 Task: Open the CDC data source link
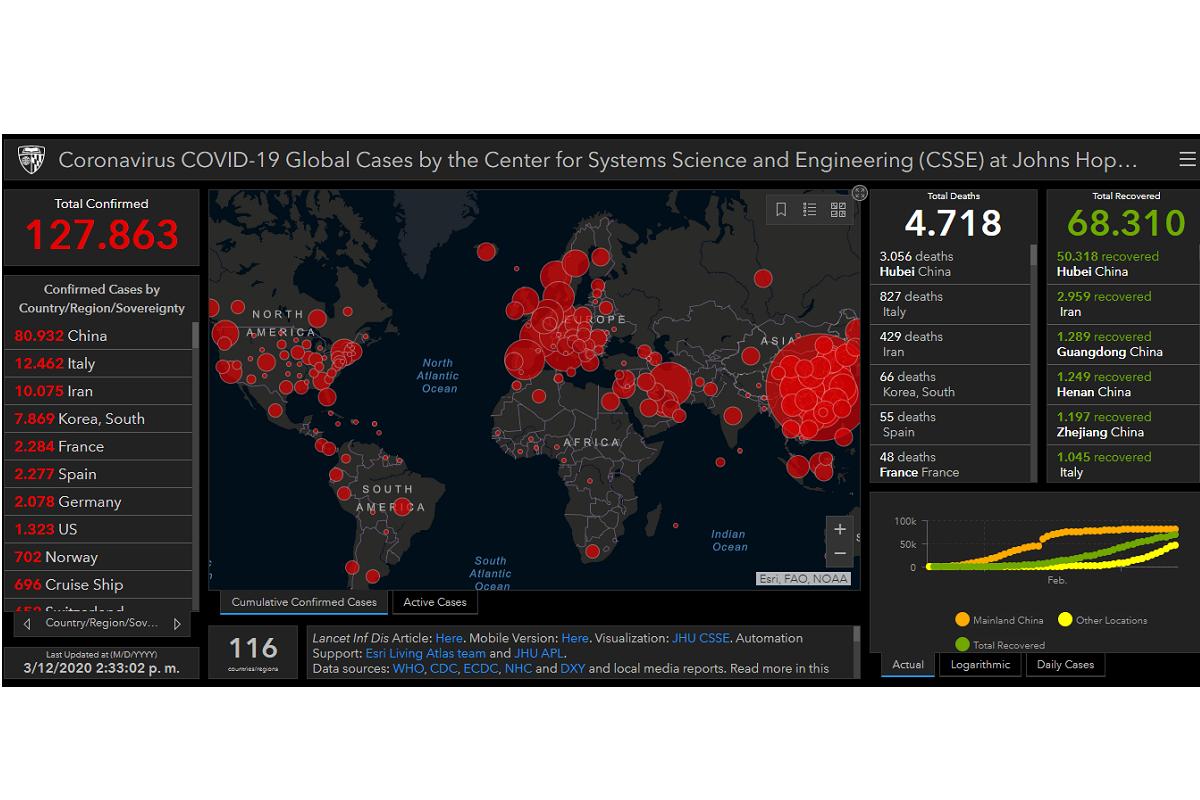coord(444,668)
